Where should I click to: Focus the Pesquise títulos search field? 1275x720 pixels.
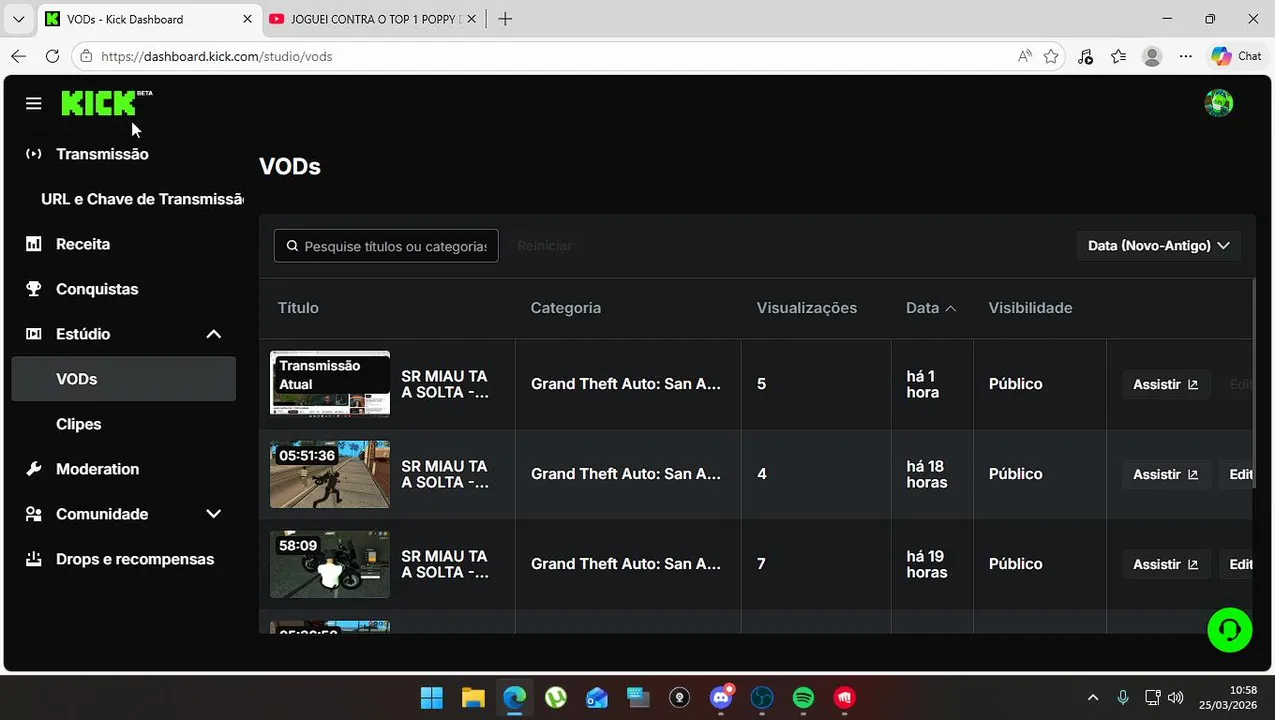tap(386, 246)
